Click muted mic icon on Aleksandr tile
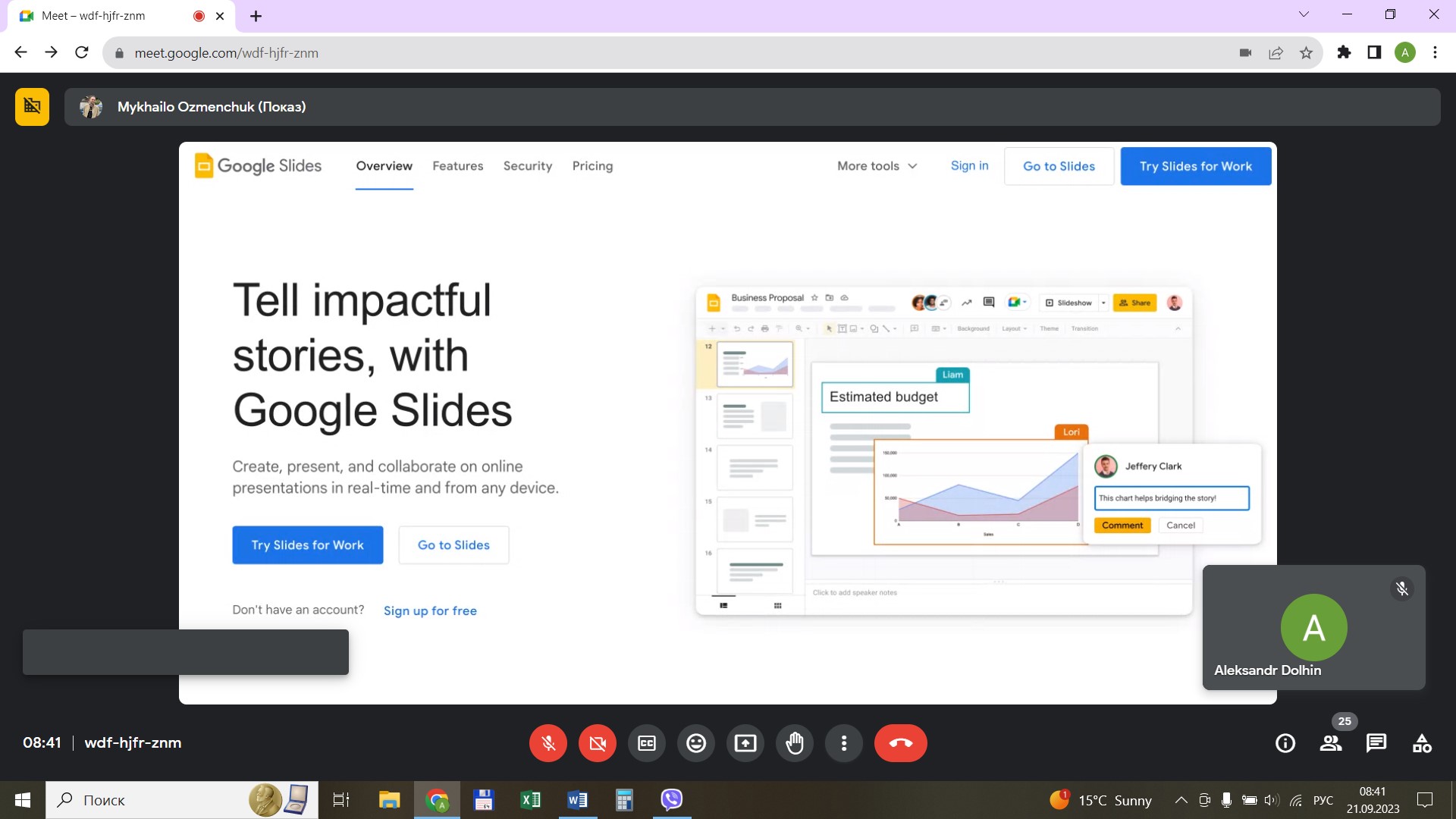 pyautogui.click(x=1402, y=588)
